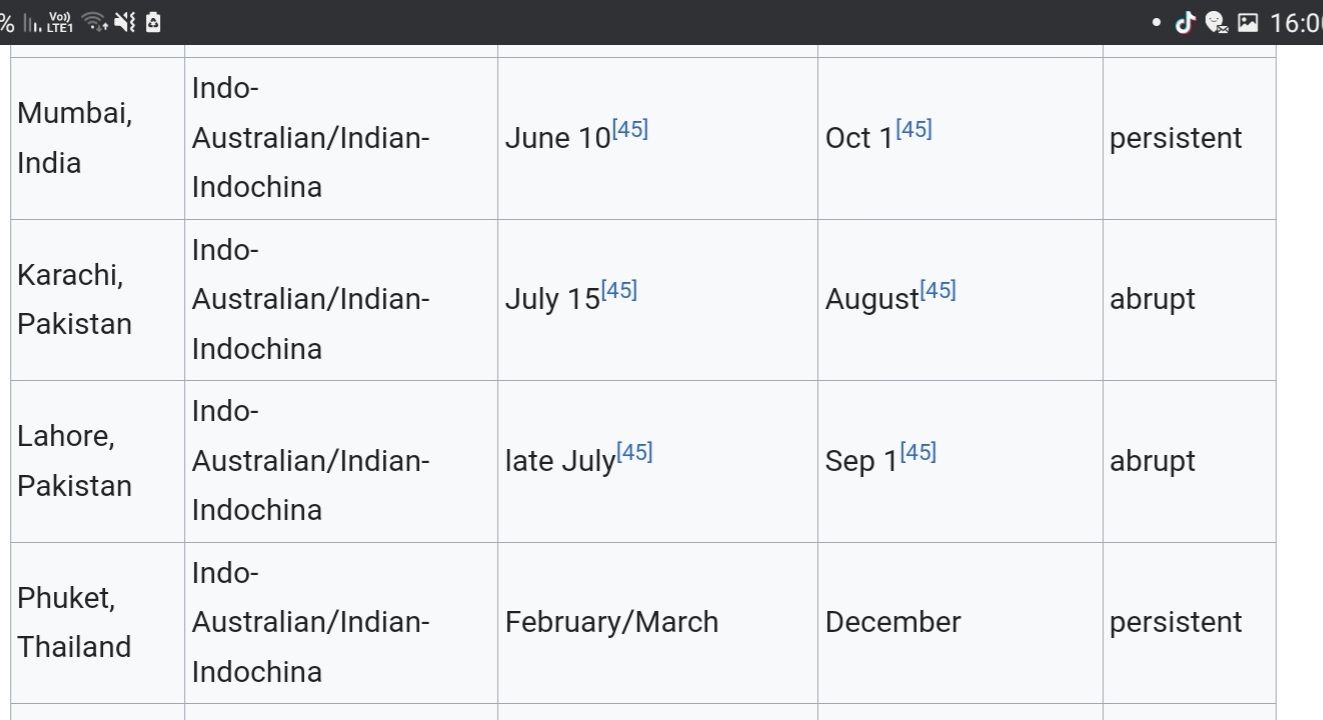Tap the image gallery notification icon
The image size is (1323, 720).
[x=1247, y=22]
